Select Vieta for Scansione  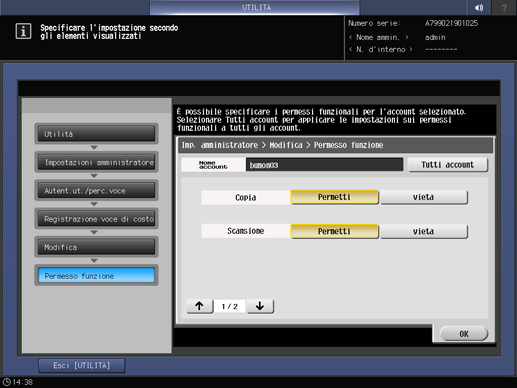tap(424, 231)
